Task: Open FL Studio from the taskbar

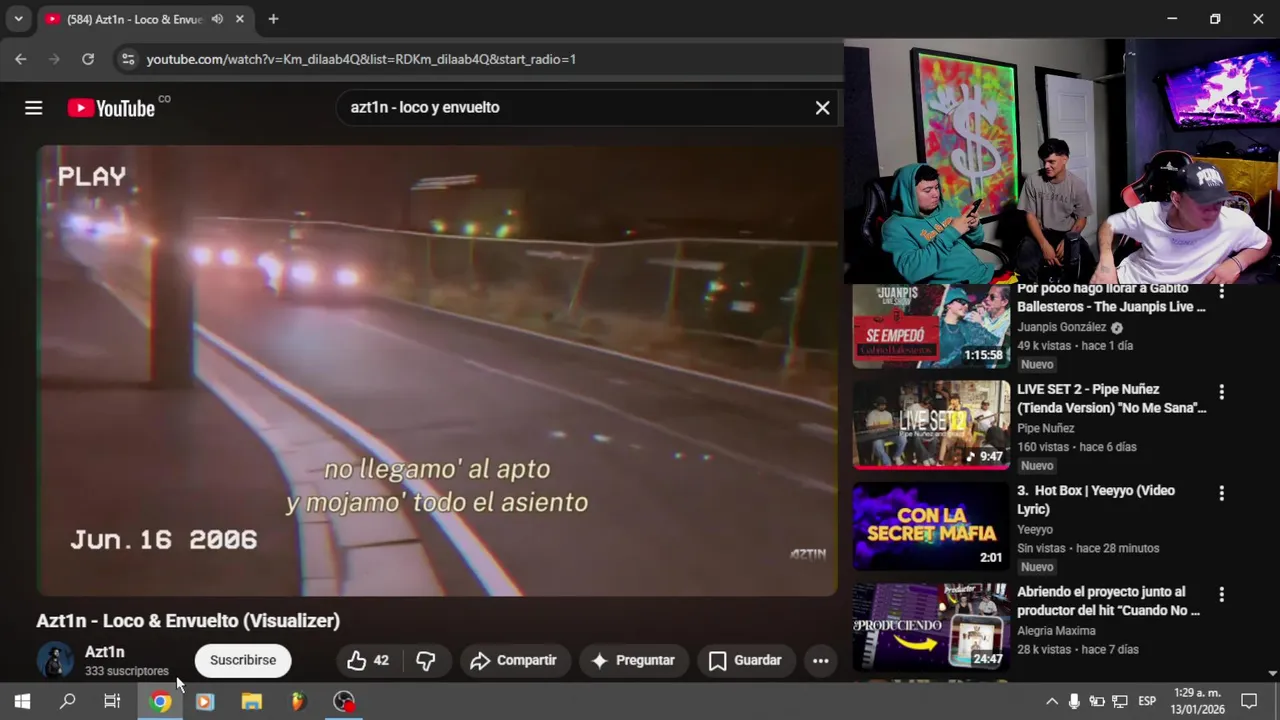Action: [297, 701]
